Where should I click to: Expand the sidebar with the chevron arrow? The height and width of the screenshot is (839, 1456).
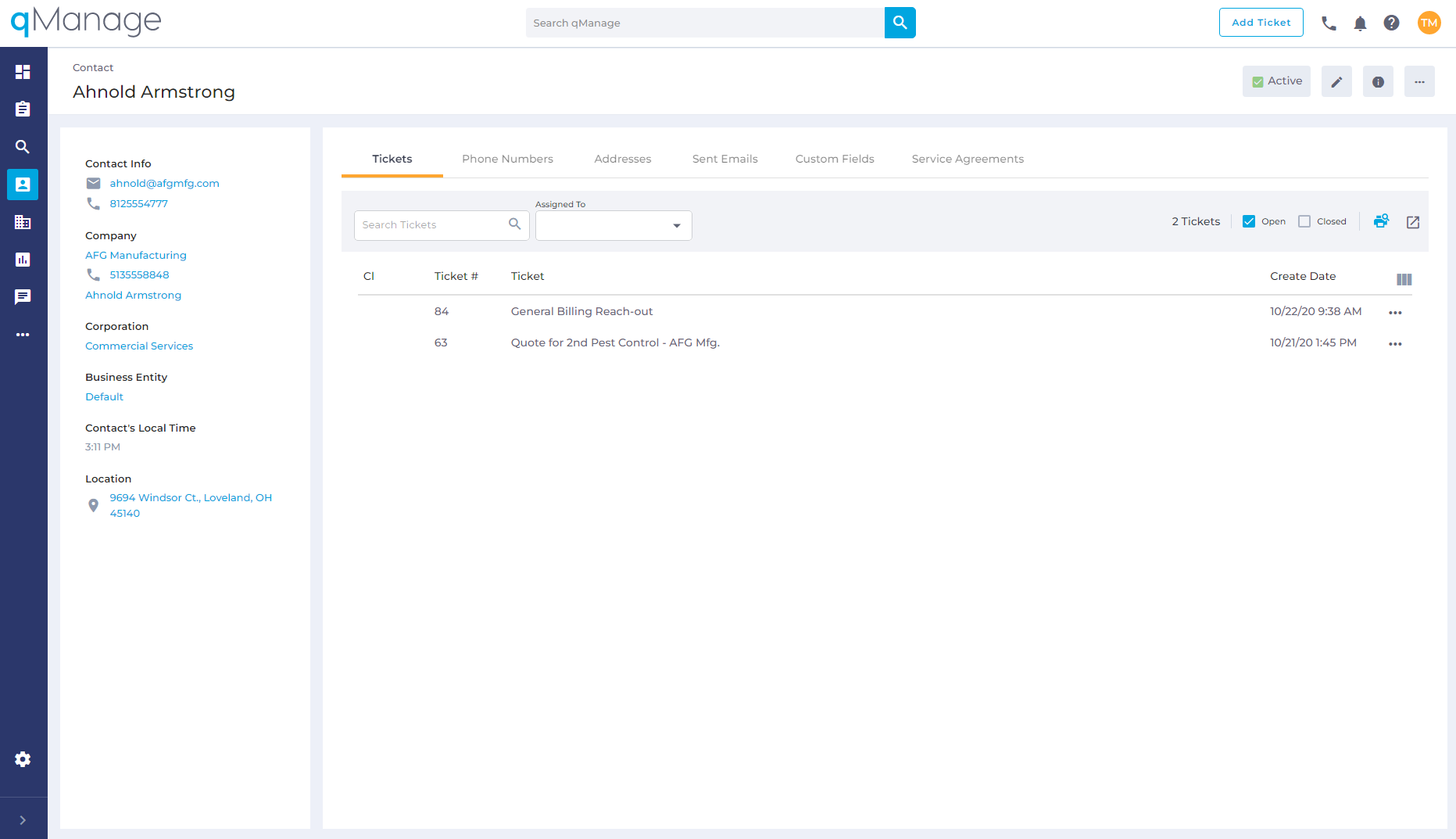23,820
